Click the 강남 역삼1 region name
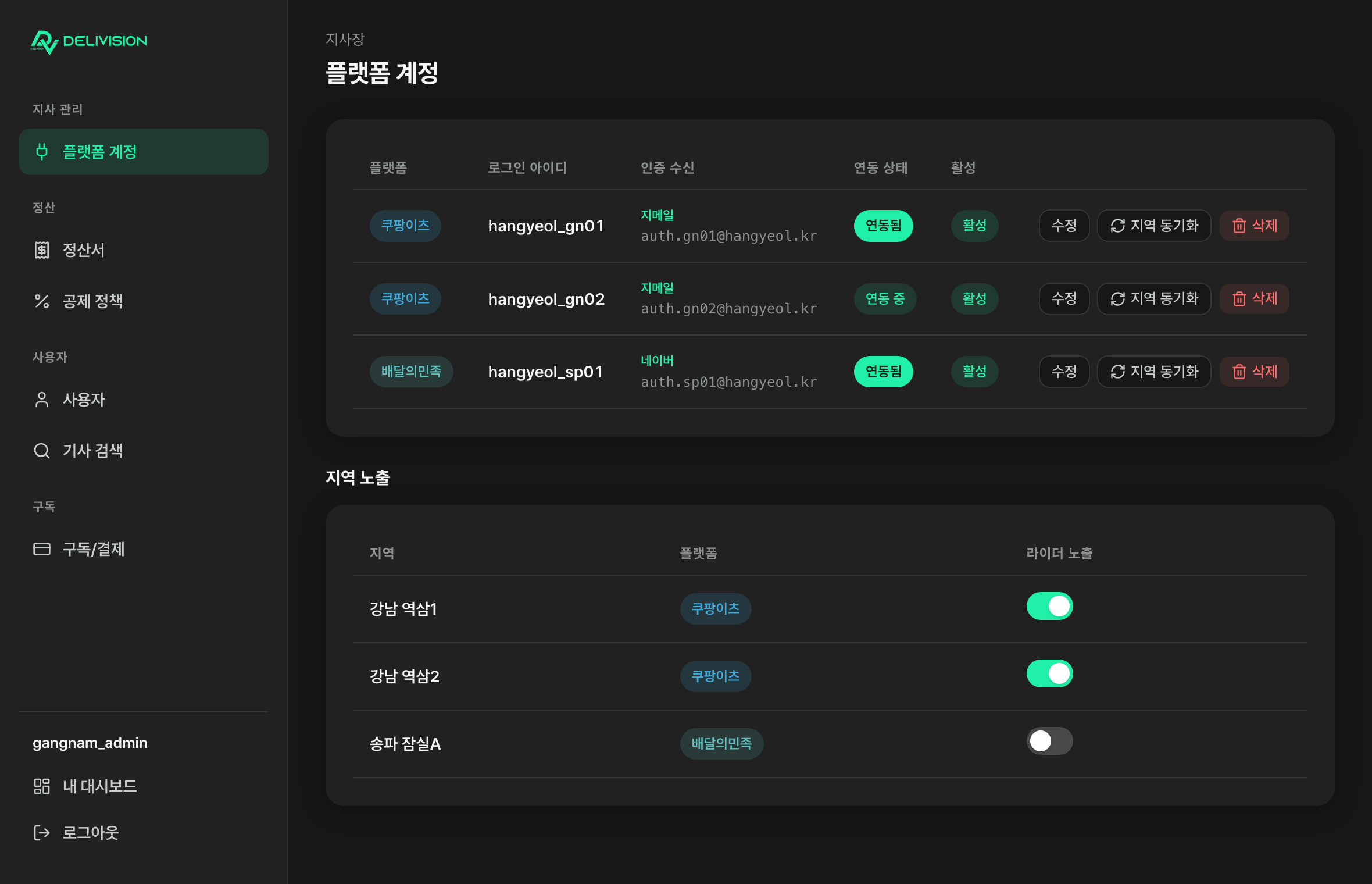Viewport: 1372px width, 884px height. pos(403,609)
